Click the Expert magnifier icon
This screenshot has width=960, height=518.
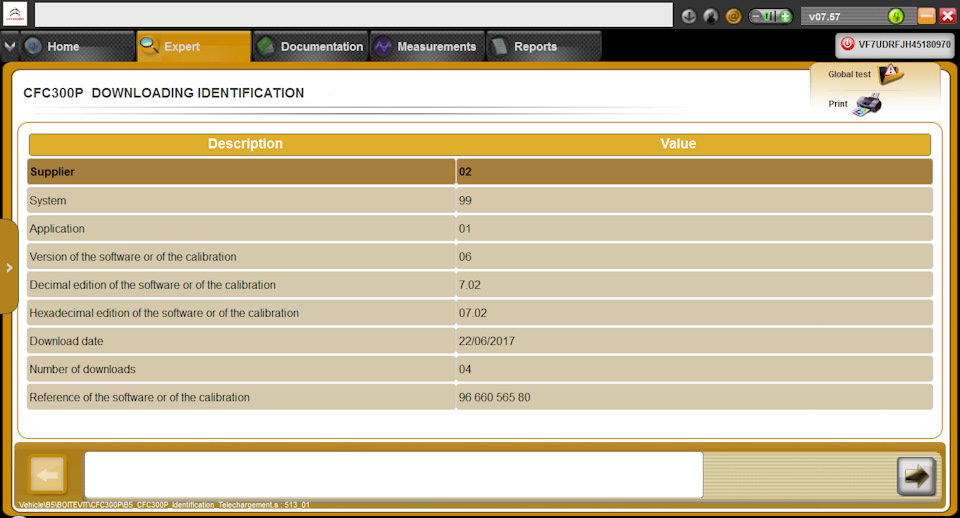tap(149, 45)
